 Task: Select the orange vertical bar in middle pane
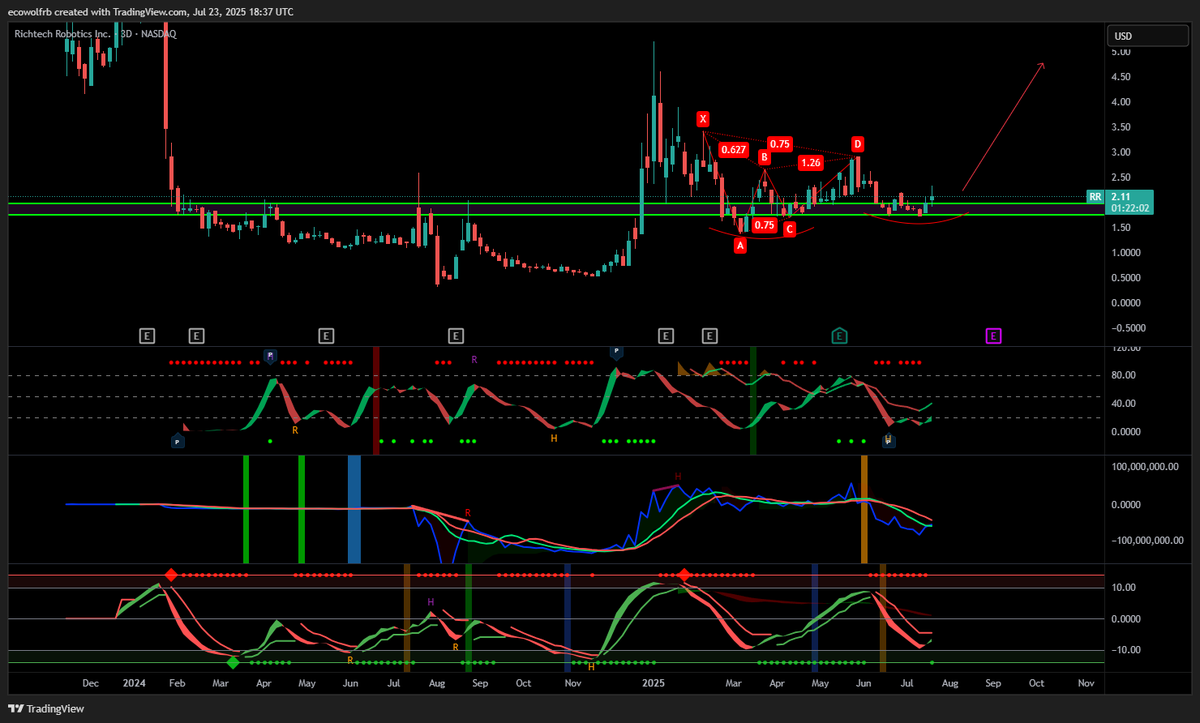pos(865,508)
